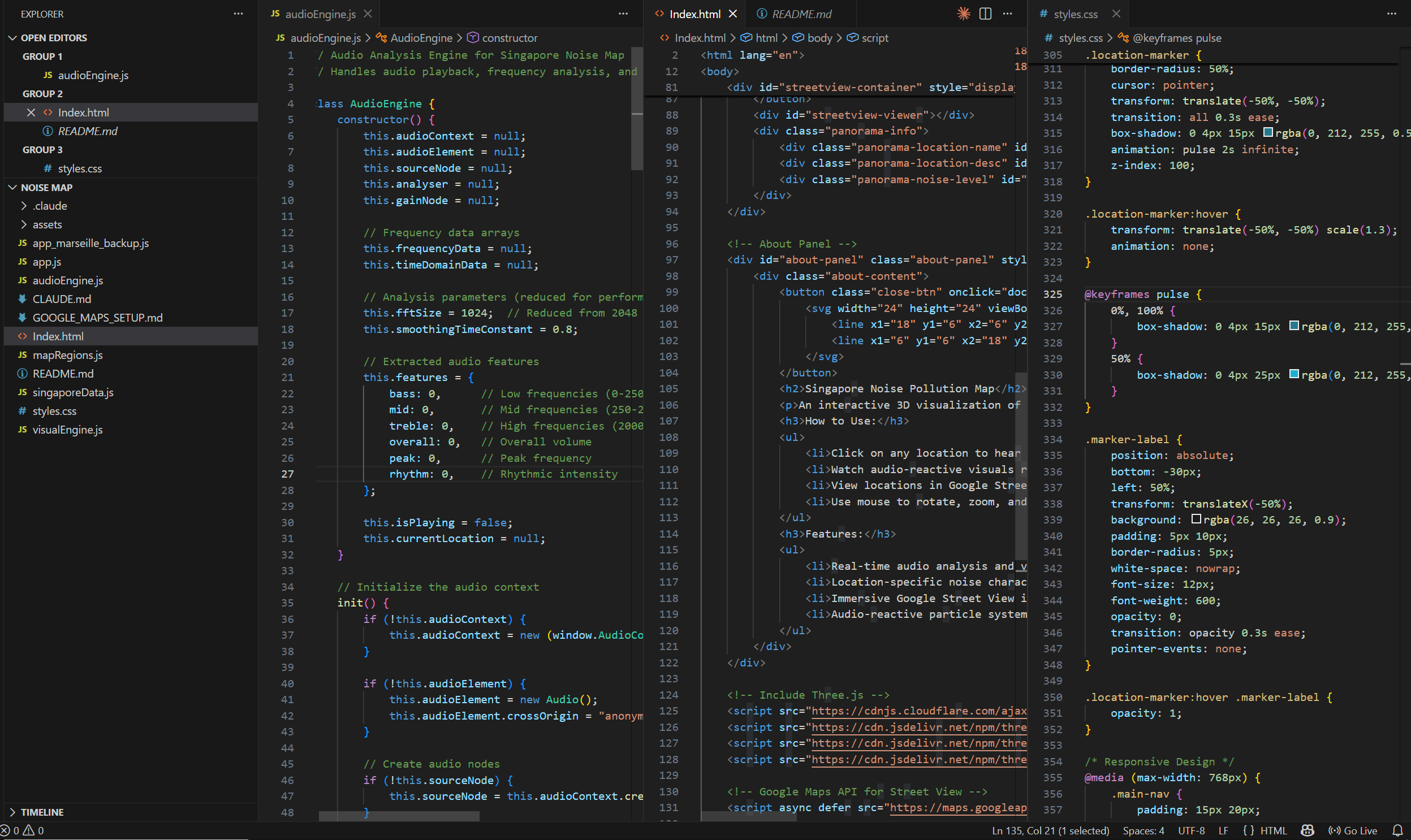
Task: Split the Index.html editor using split icon
Action: coord(985,14)
